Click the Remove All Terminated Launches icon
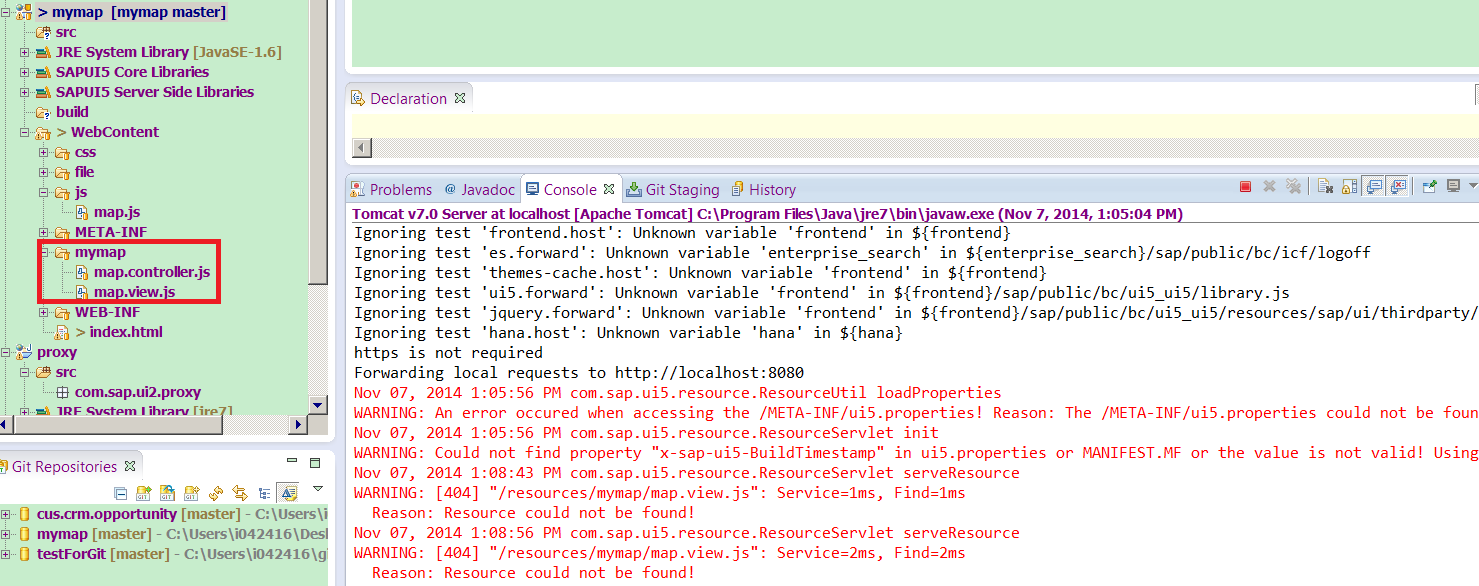 1293,186
